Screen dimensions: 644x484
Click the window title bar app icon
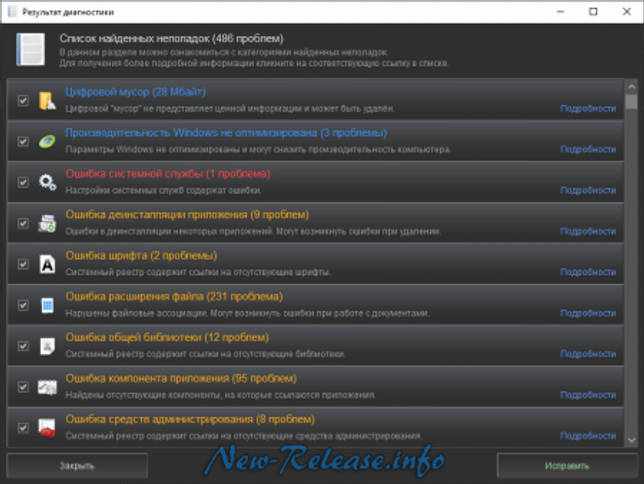click(12, 12)
